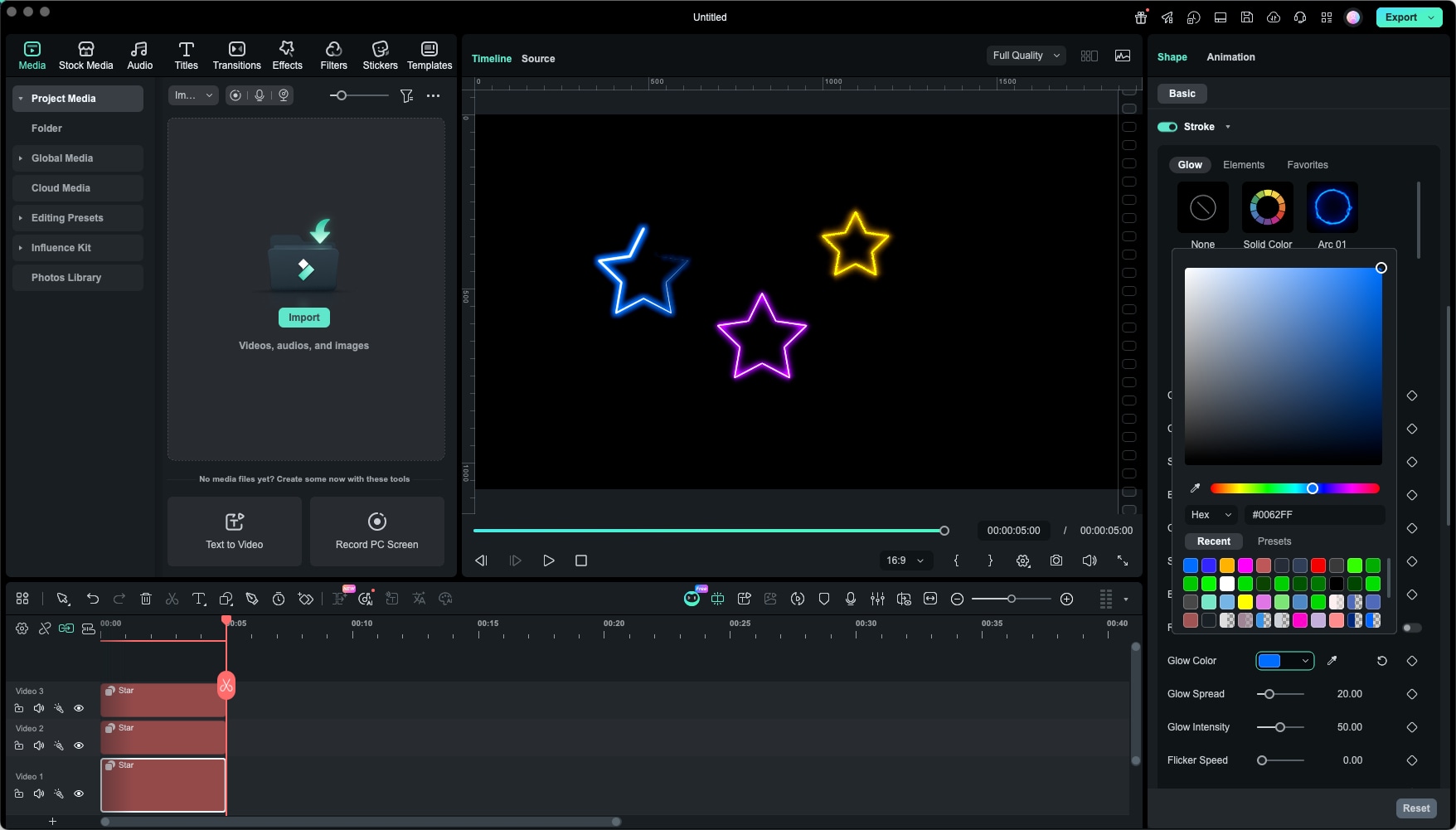
Task: Click the delete trash icon
Action: click(x=146, y=599)
